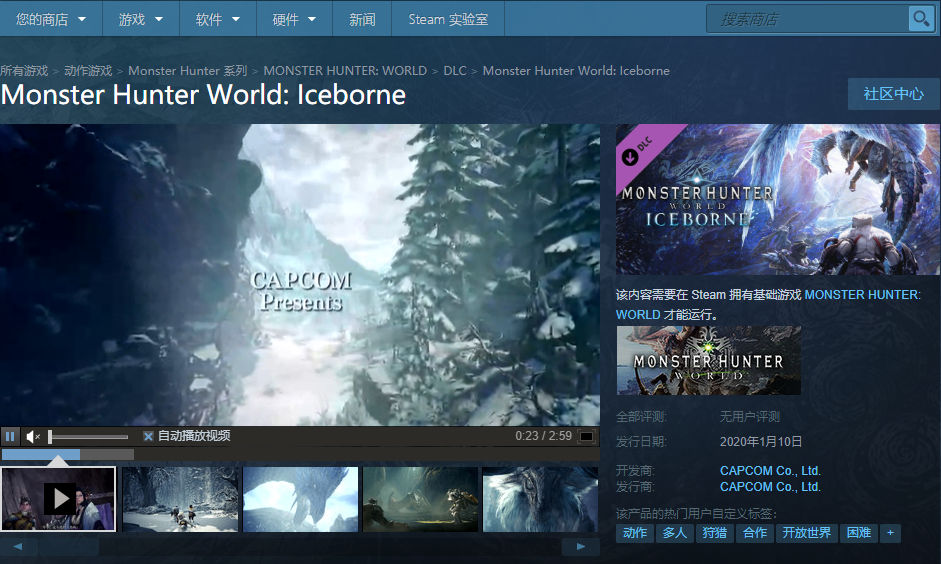Open the Iceborne DLC header image

click(x=778, y=199)
